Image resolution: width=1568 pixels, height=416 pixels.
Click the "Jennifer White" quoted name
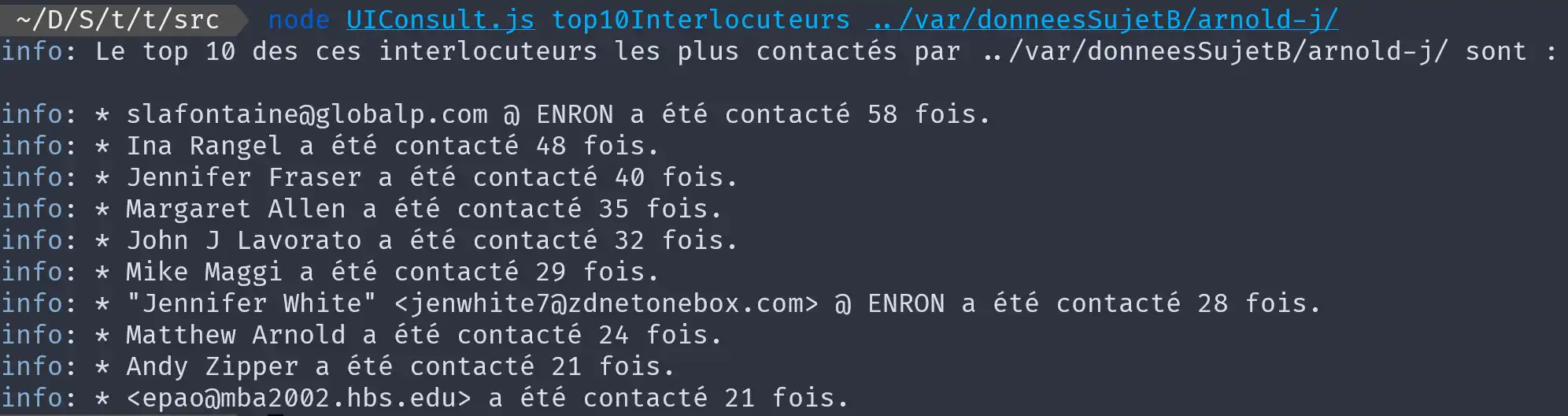click(251, 304)
